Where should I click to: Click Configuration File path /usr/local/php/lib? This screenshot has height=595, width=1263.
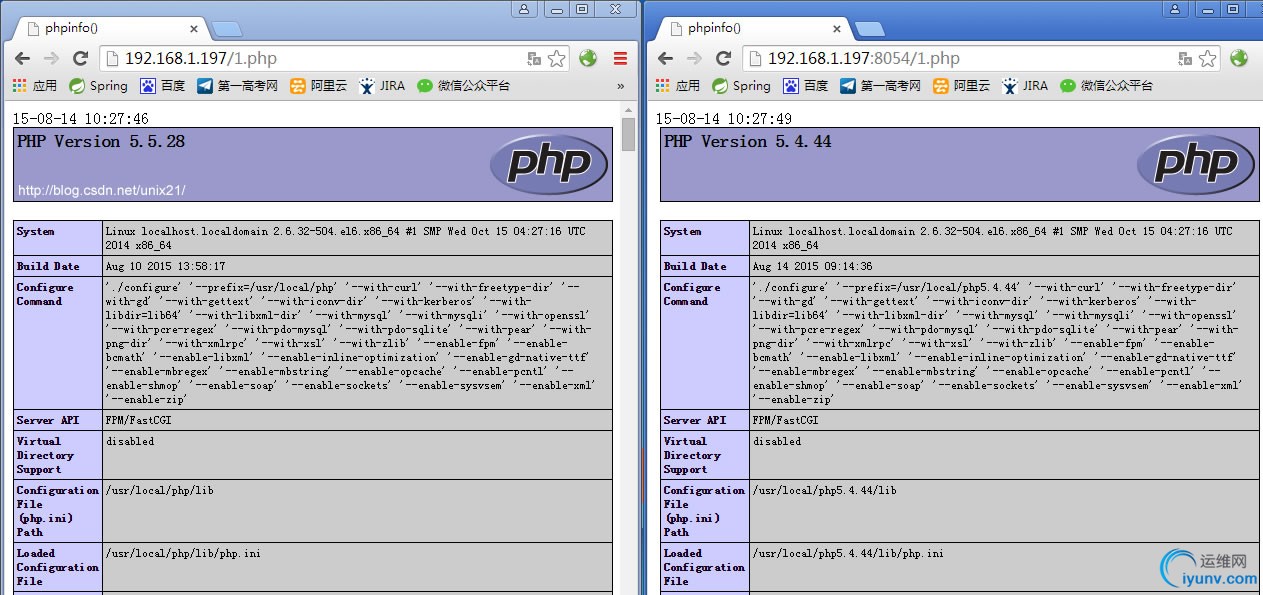click(x=160, y=490)
